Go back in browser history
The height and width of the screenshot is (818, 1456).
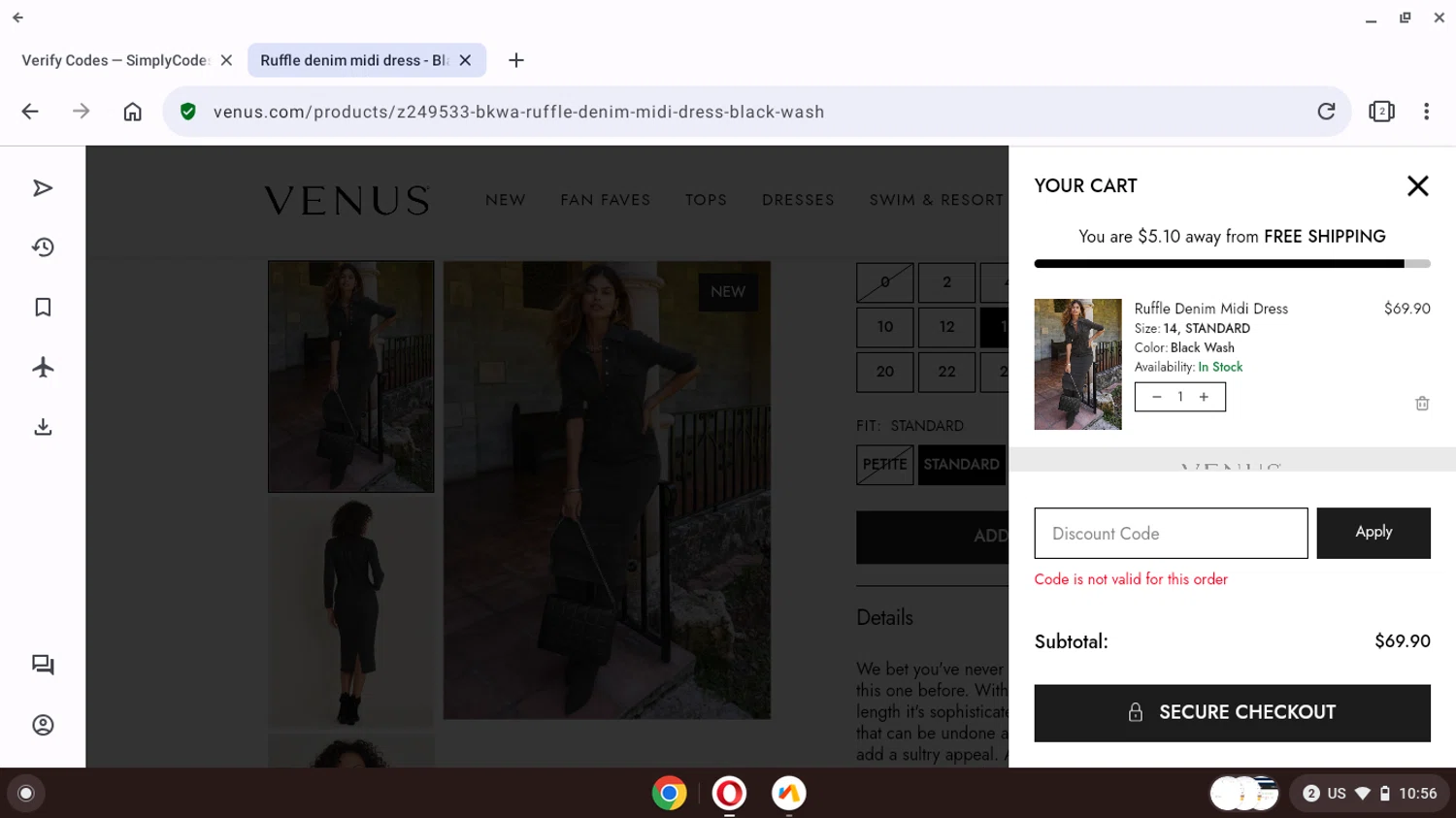(30, 112)
